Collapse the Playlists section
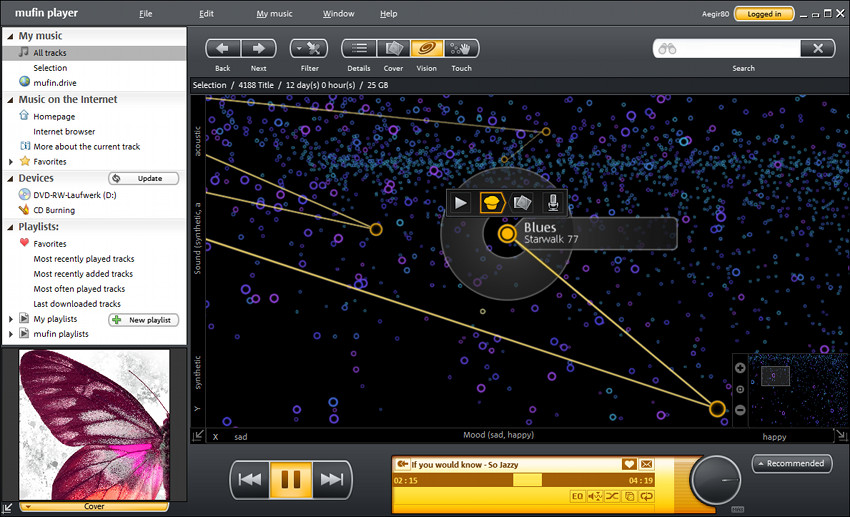Viewport: 850px width, 517px height. pyautogui.click(x=10, y=227)
